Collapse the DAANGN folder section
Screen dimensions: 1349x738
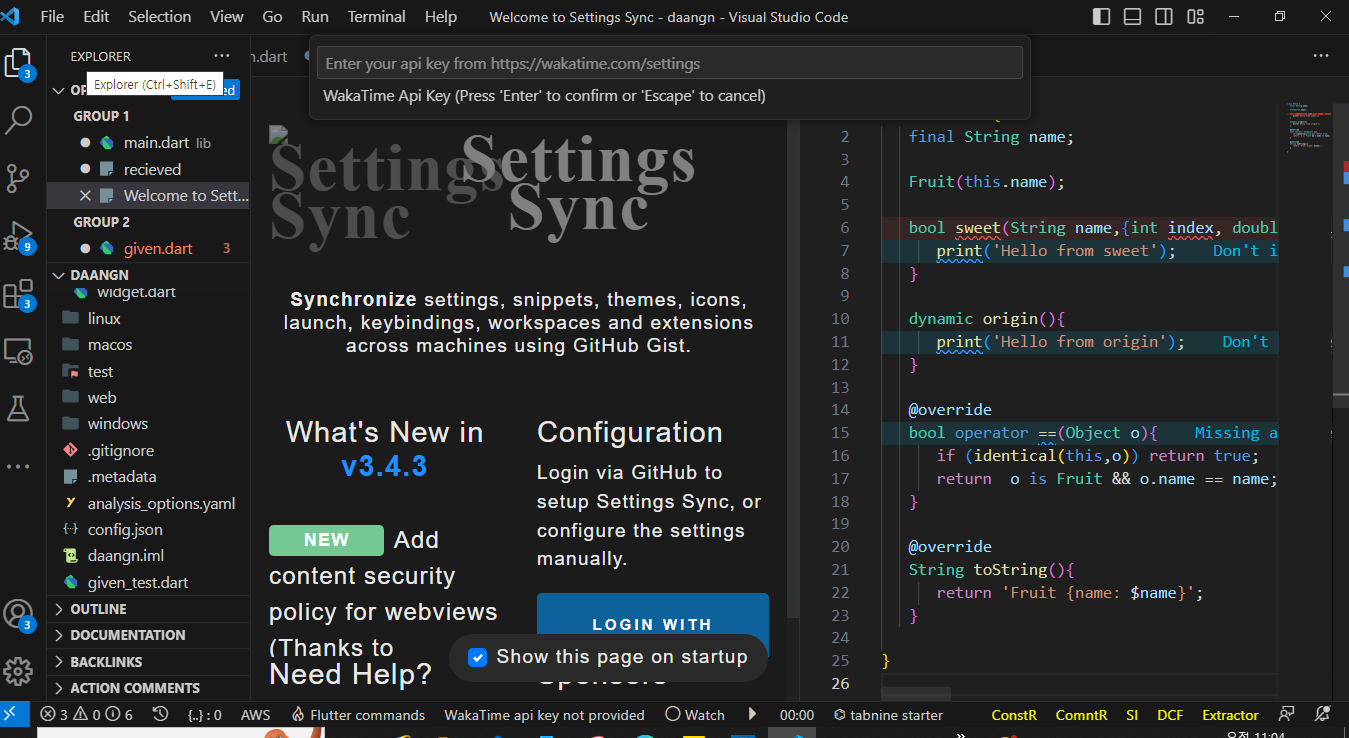pyautogui.click(x=149, y=275)
